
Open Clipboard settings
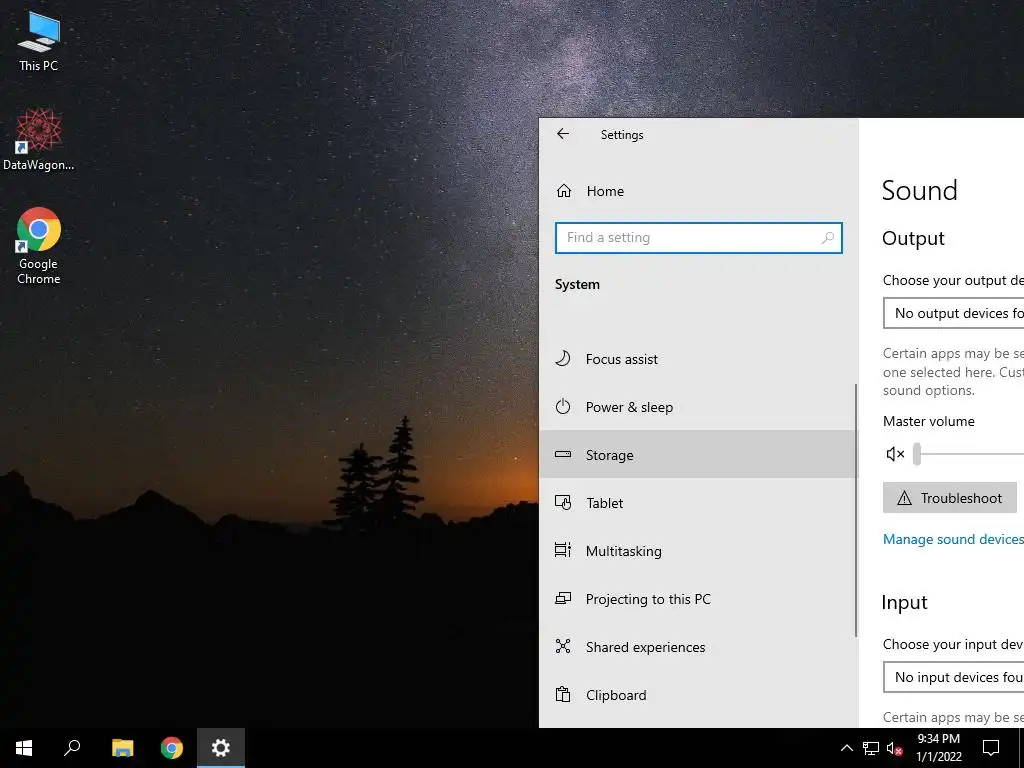tap(697, 695)
